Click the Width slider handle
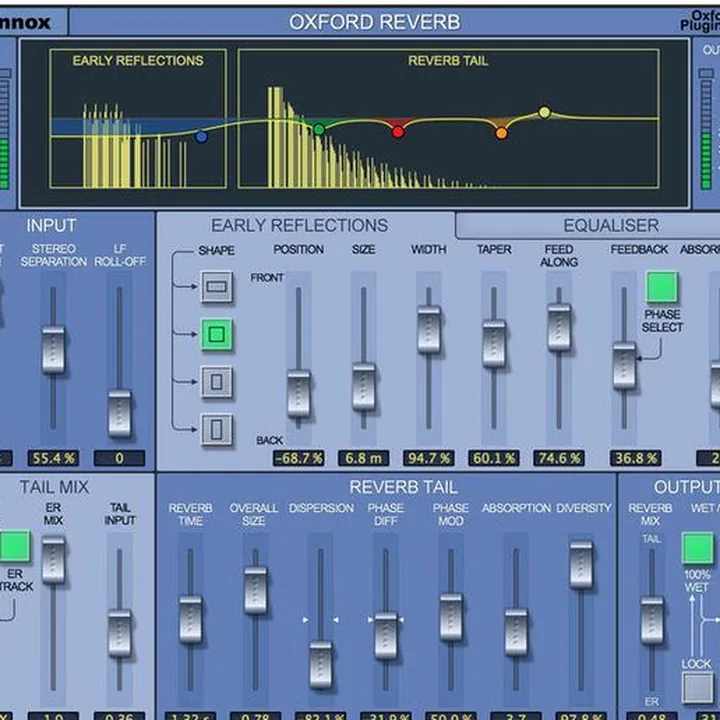This screenshot has width=720, height=720. tap(429, 330)
